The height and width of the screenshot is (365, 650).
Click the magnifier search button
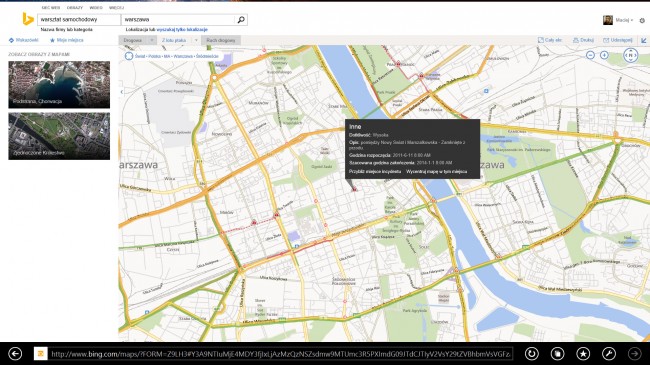[x=241, y=19]
